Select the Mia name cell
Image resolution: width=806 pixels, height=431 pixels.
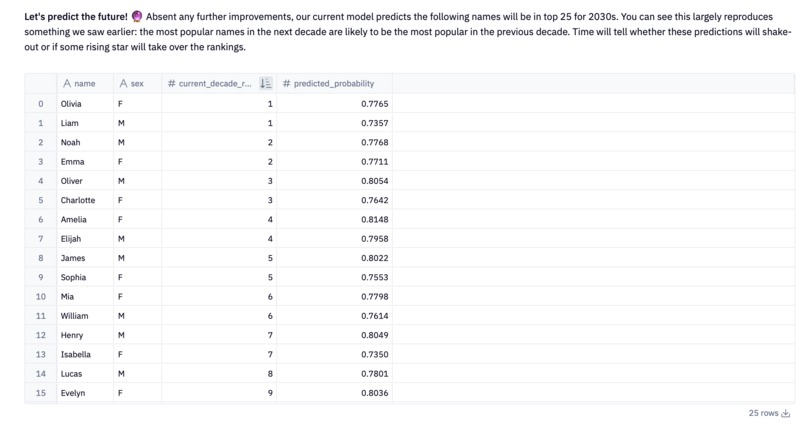pos(85,297)
